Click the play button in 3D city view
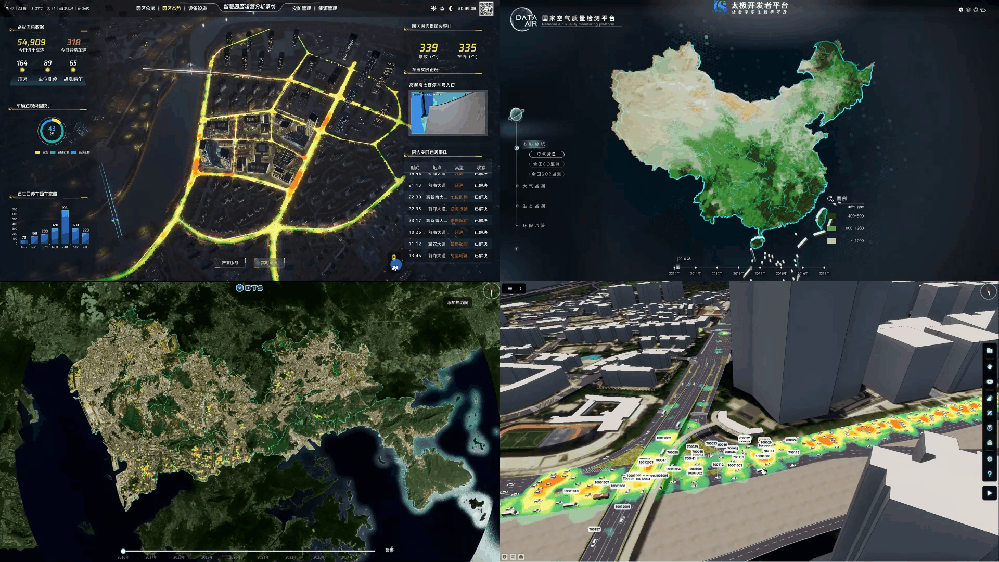The height and width of the screenshot is (562, 999). [989, 493]
